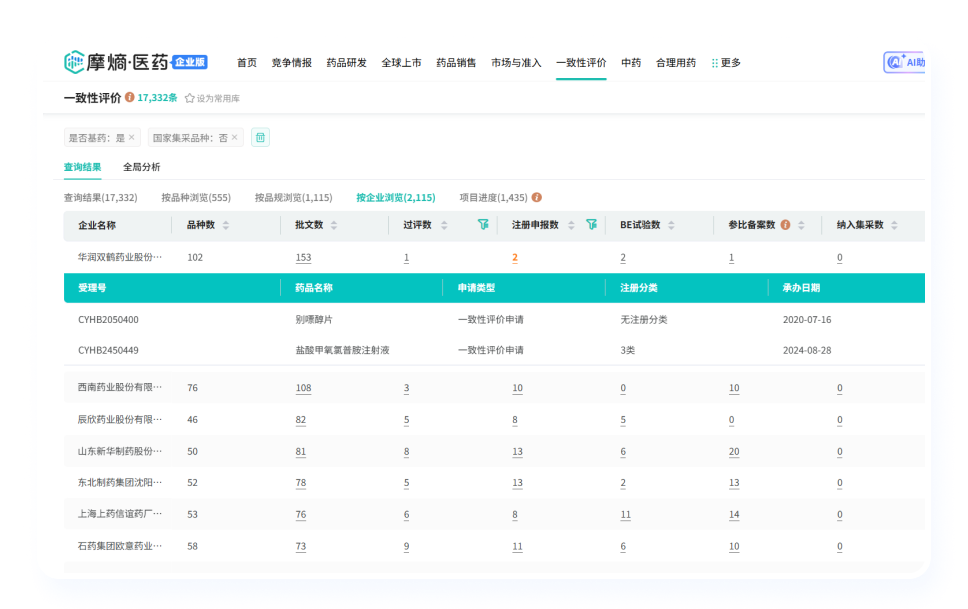Open the 合理用药 menu

point(676,63)
